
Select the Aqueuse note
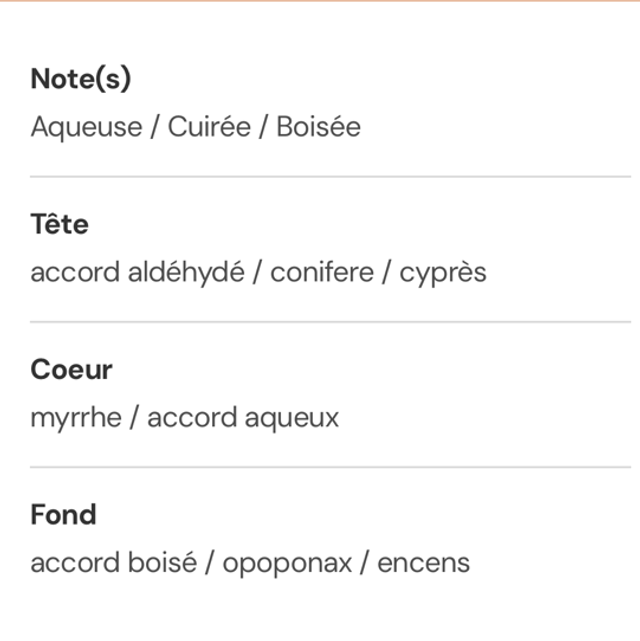(86, 128)
